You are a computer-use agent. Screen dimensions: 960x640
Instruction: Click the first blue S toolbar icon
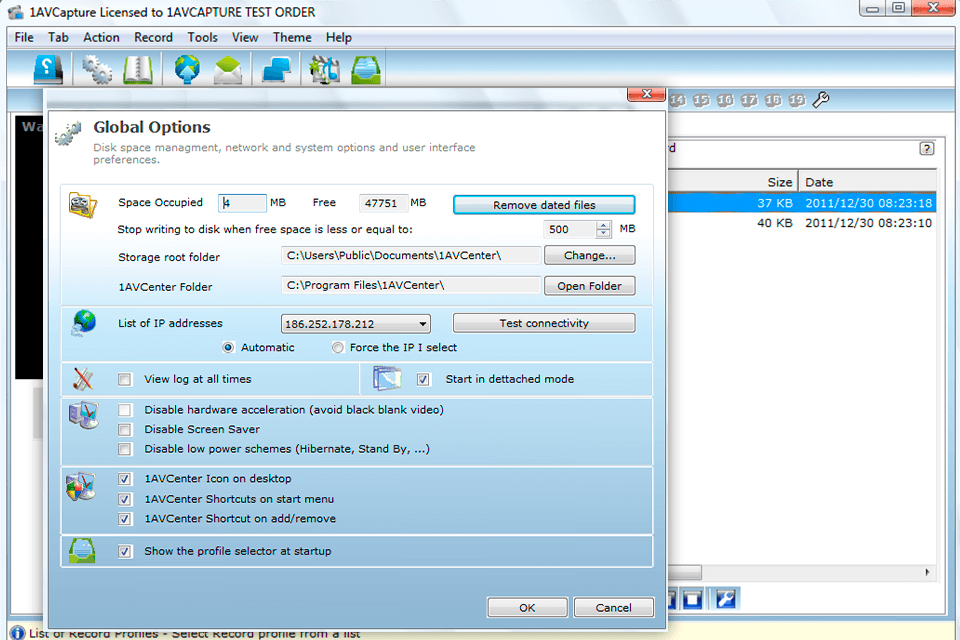48,69
